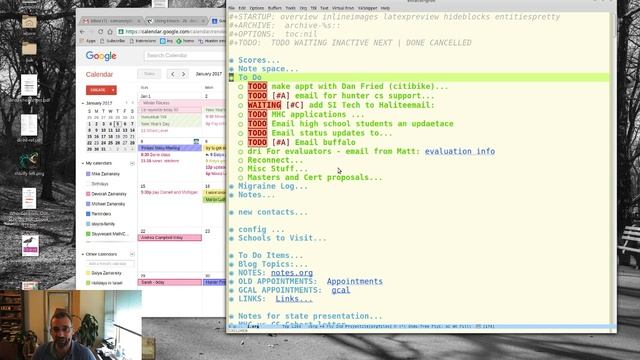Open the bird image file on desktop
This screenshot has width=640, height=360.
(30, 246)
